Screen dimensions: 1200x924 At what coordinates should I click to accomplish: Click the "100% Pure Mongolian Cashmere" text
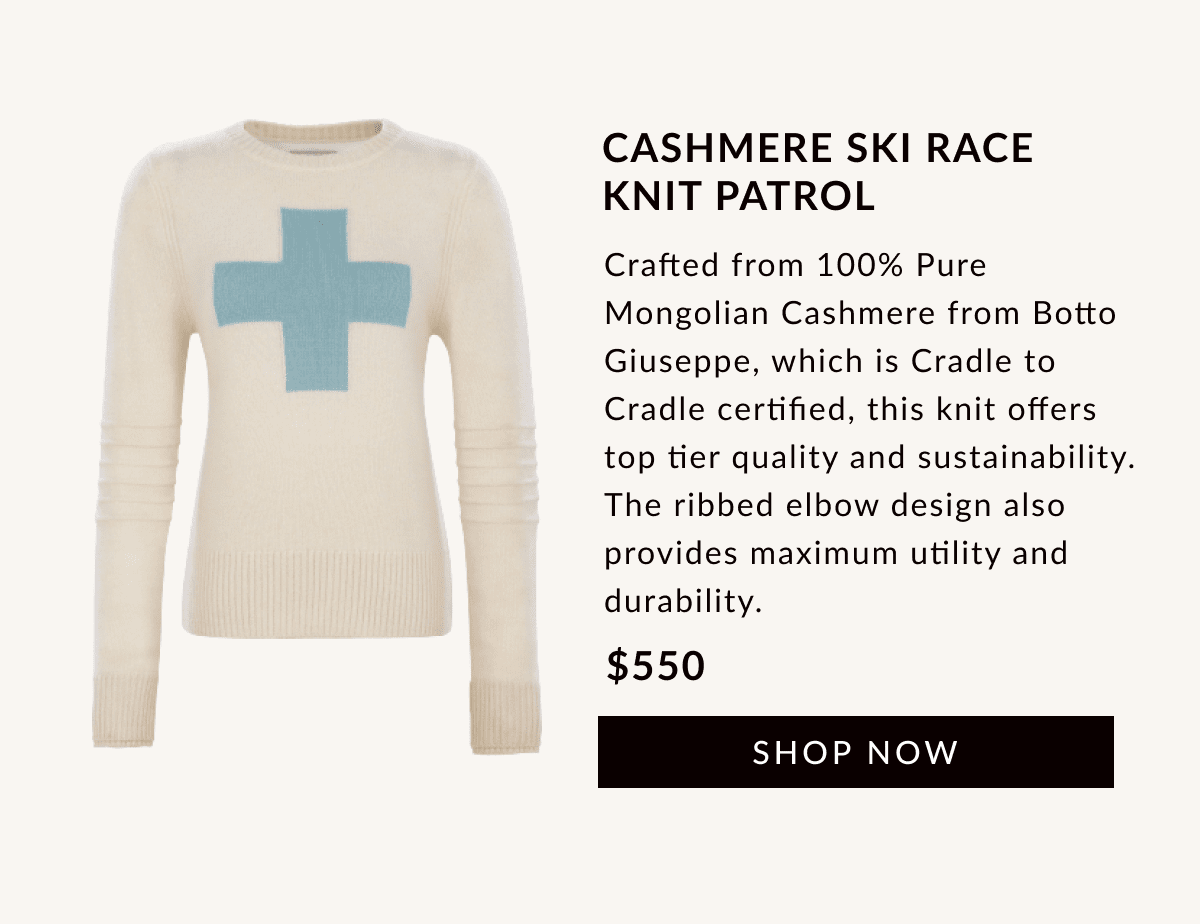(x=795, y=290)
